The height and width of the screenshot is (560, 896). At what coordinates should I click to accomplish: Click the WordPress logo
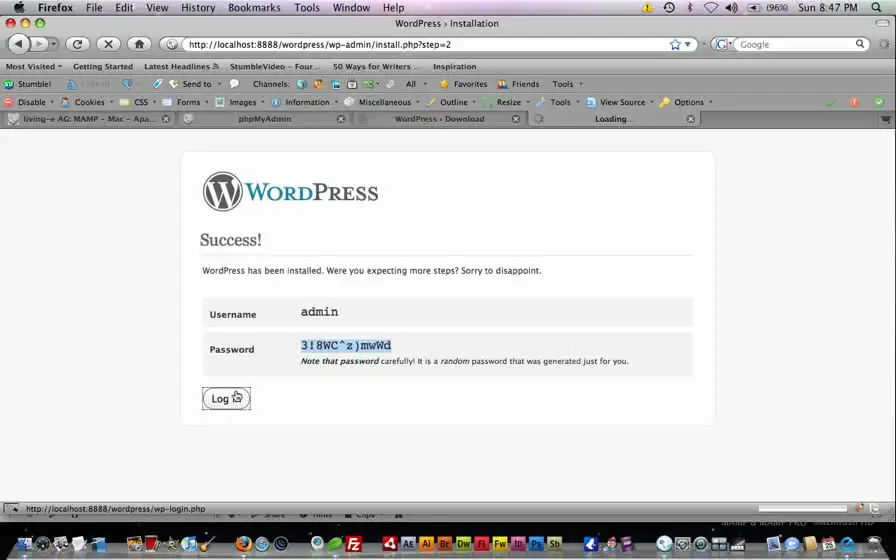coord(290,191)
